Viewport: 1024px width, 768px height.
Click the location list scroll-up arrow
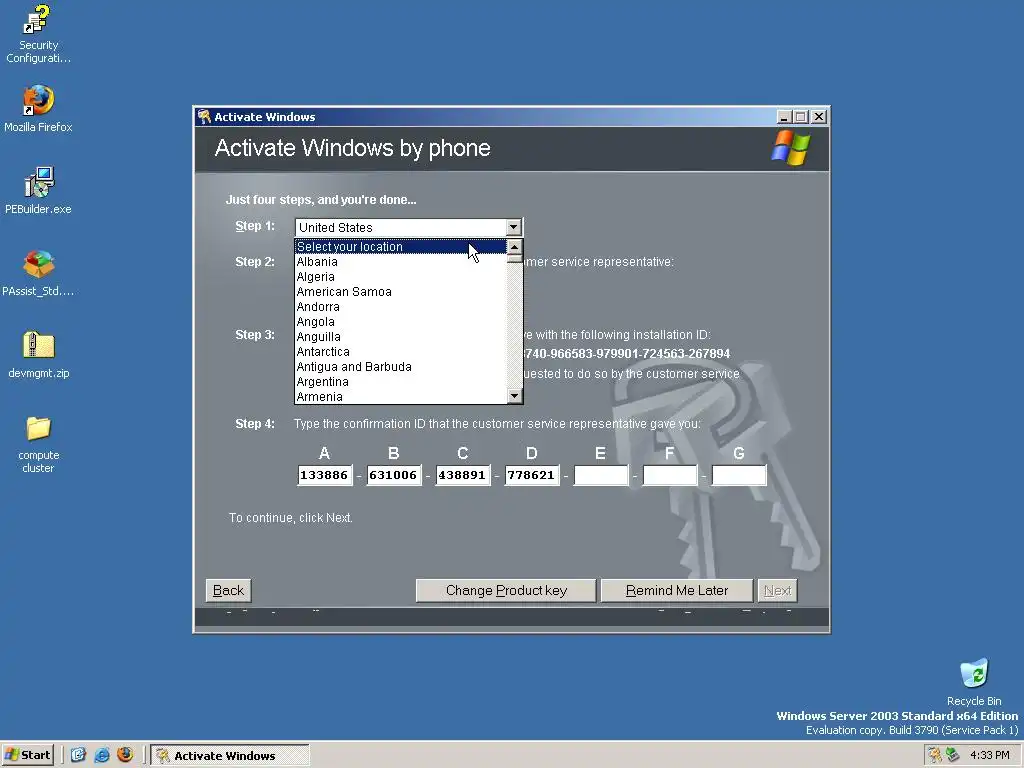click(x=515, y=247)
